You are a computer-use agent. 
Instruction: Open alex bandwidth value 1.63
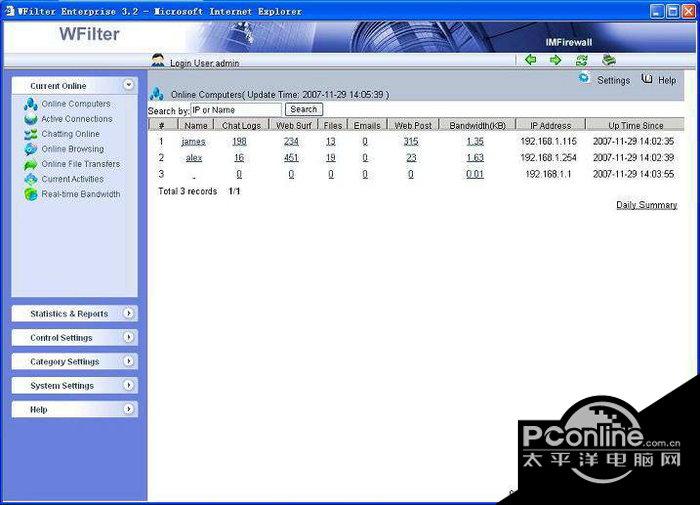475,158
